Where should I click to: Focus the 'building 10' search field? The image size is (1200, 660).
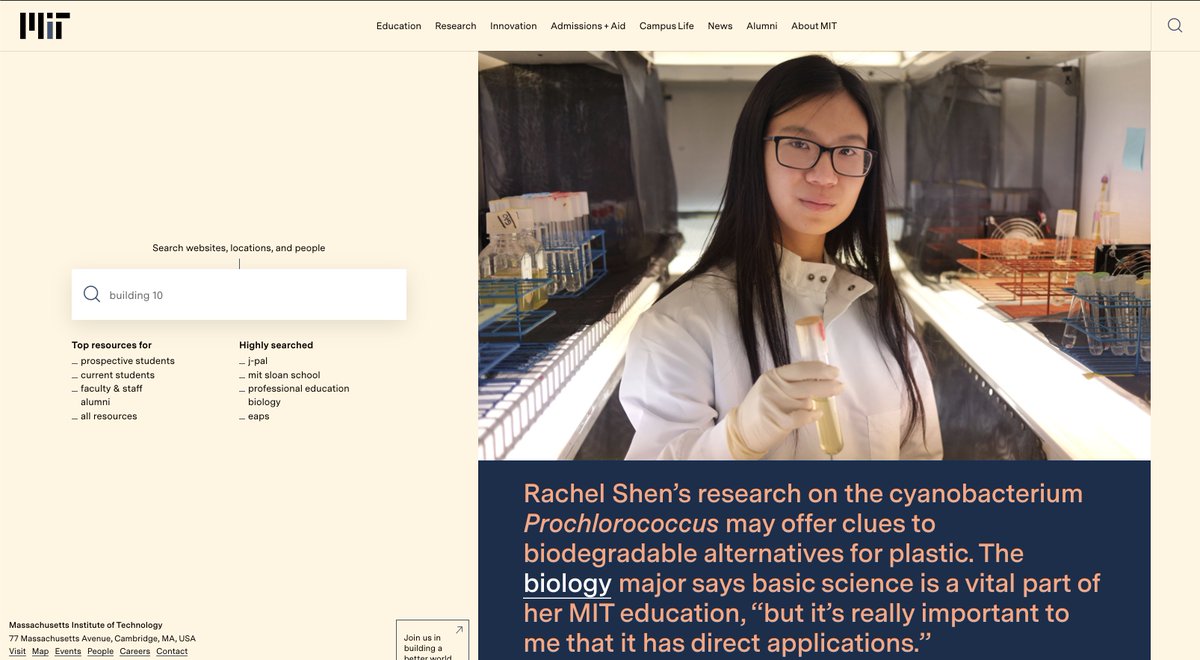tap(239, 295)
